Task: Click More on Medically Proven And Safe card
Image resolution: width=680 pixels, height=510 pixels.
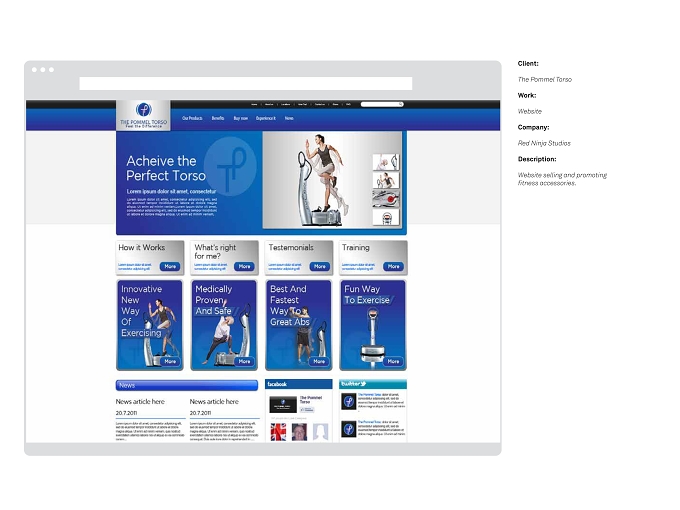Action: (244, 361)
